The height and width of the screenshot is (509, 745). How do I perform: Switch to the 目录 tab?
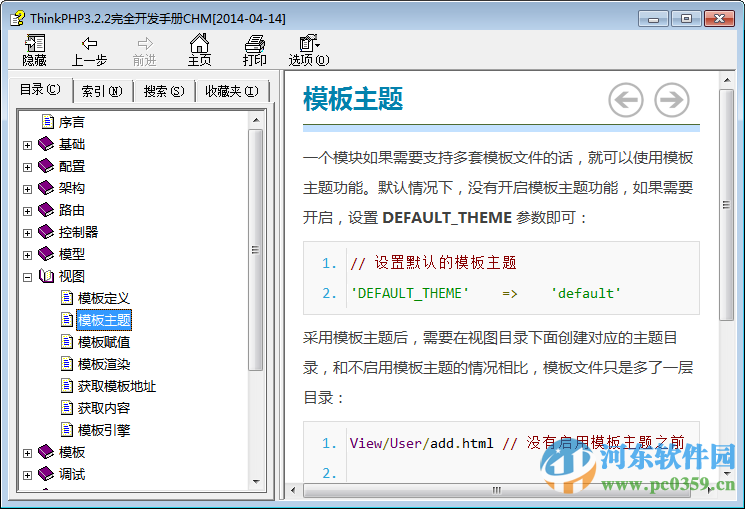[x=40, y=90]
